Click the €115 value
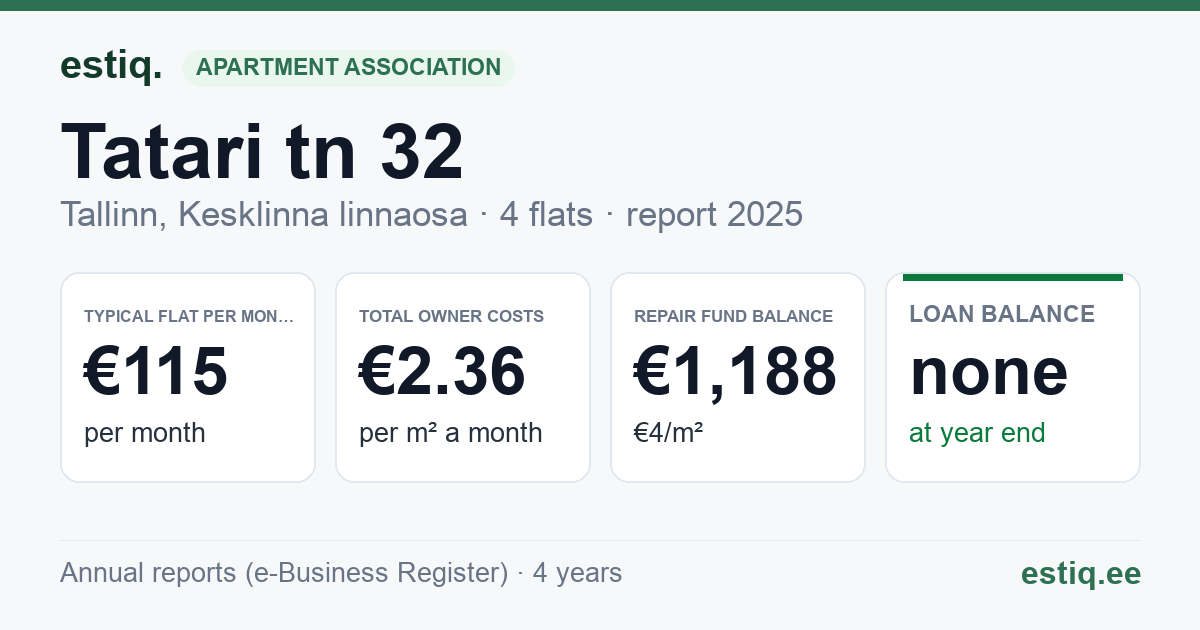This screenshot has width=1200, height=630. click(x=156, y=371)
